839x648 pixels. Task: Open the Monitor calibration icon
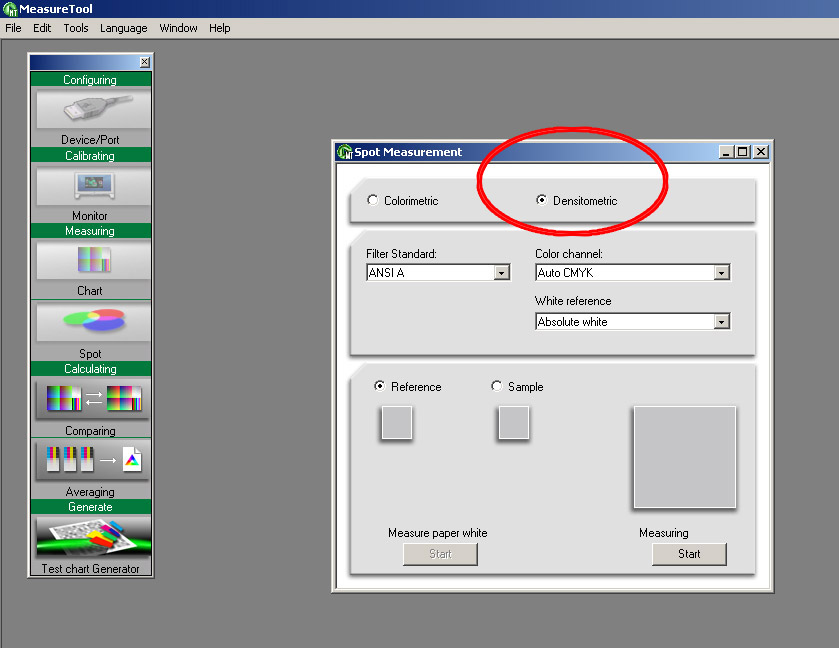click(94, 185)
